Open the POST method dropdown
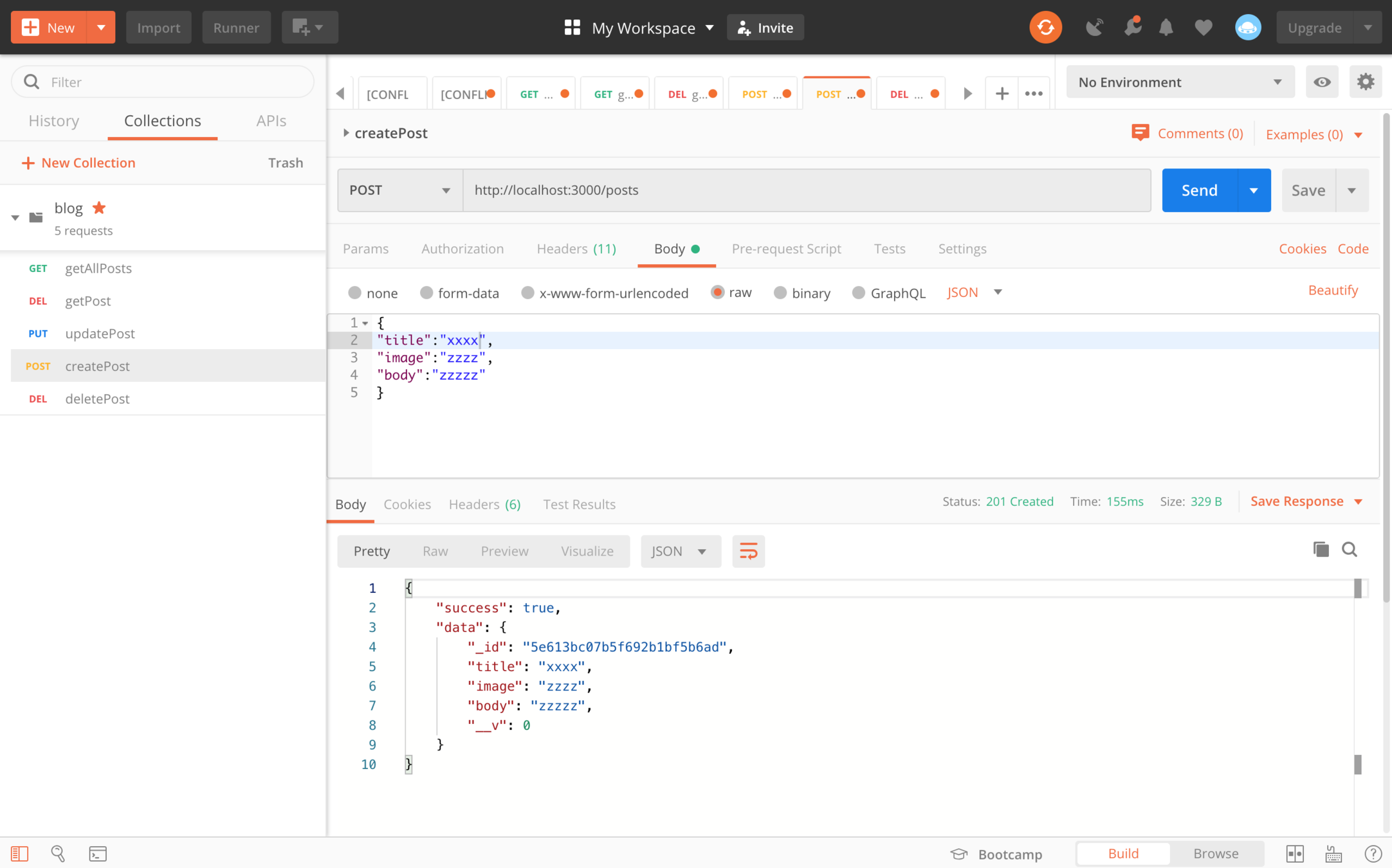The width and height of the screenshot is (1392, 868). click(399, 190)
